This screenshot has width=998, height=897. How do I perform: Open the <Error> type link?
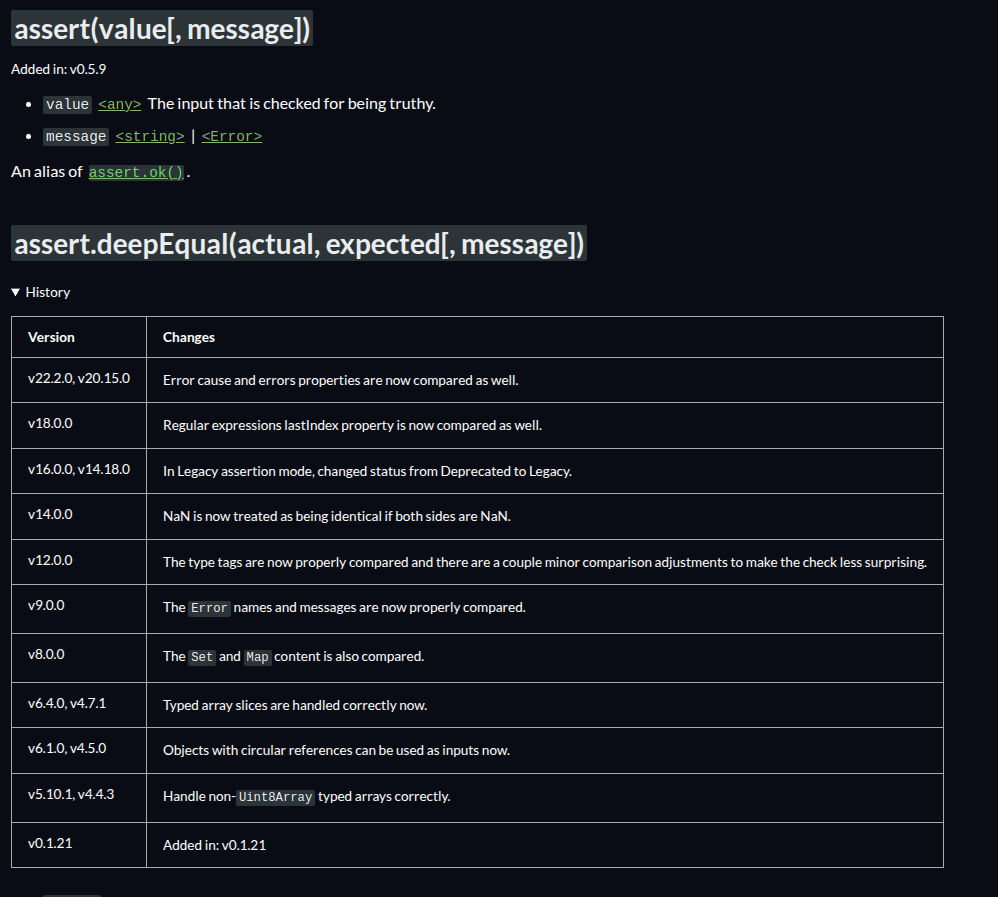[x=232, y=137]
